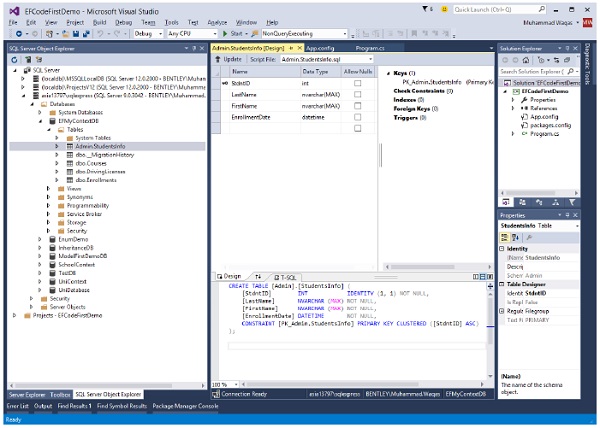Expand the dbo.Courses table node
600x428 pixels.
[57, 163]
